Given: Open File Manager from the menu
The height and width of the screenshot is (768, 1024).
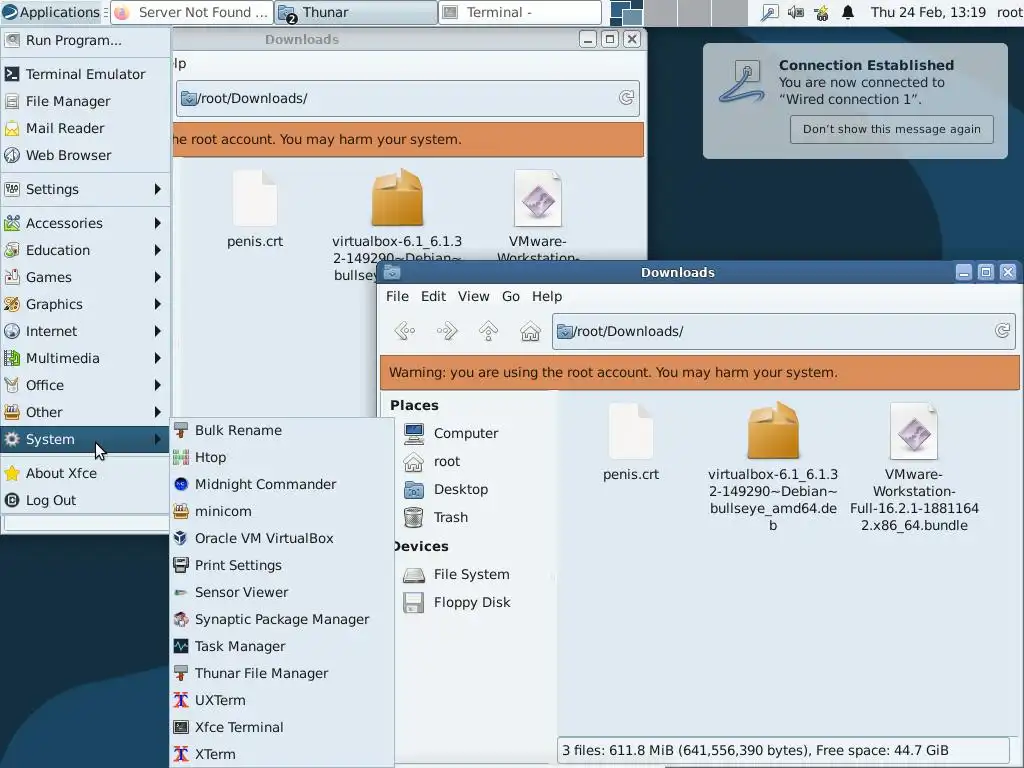Looking at the screenshot, I should tap(86, 101).
